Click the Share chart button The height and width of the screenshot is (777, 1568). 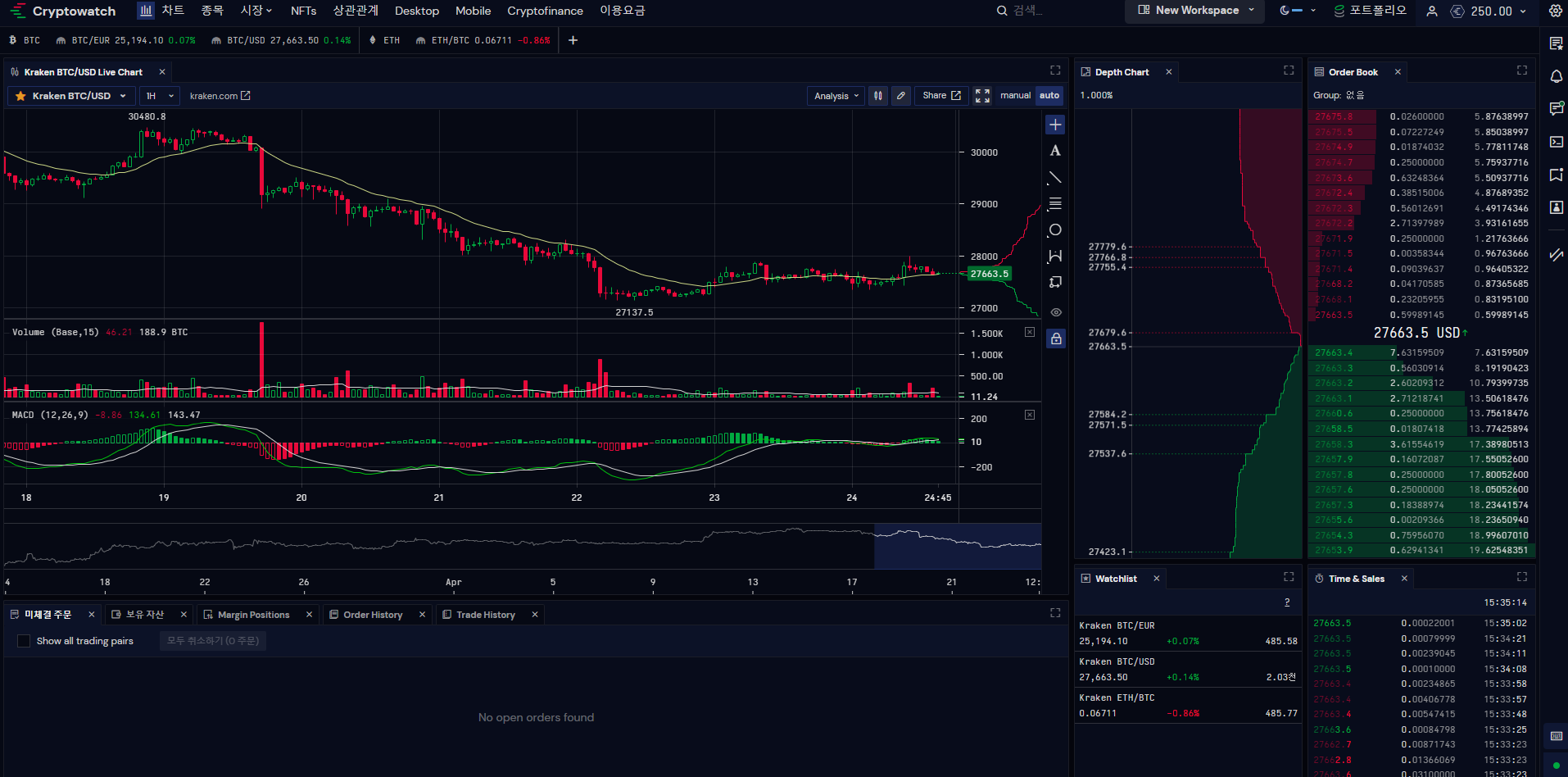point(941,96)
